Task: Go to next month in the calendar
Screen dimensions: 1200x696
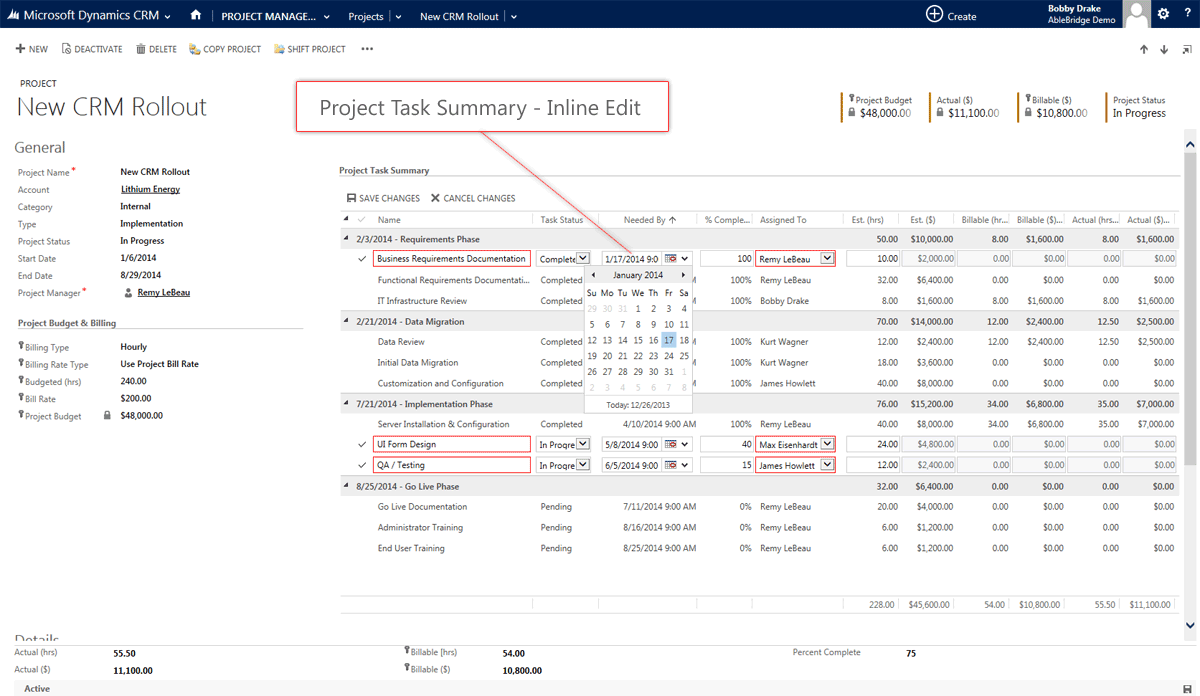Action: (683, 275)
